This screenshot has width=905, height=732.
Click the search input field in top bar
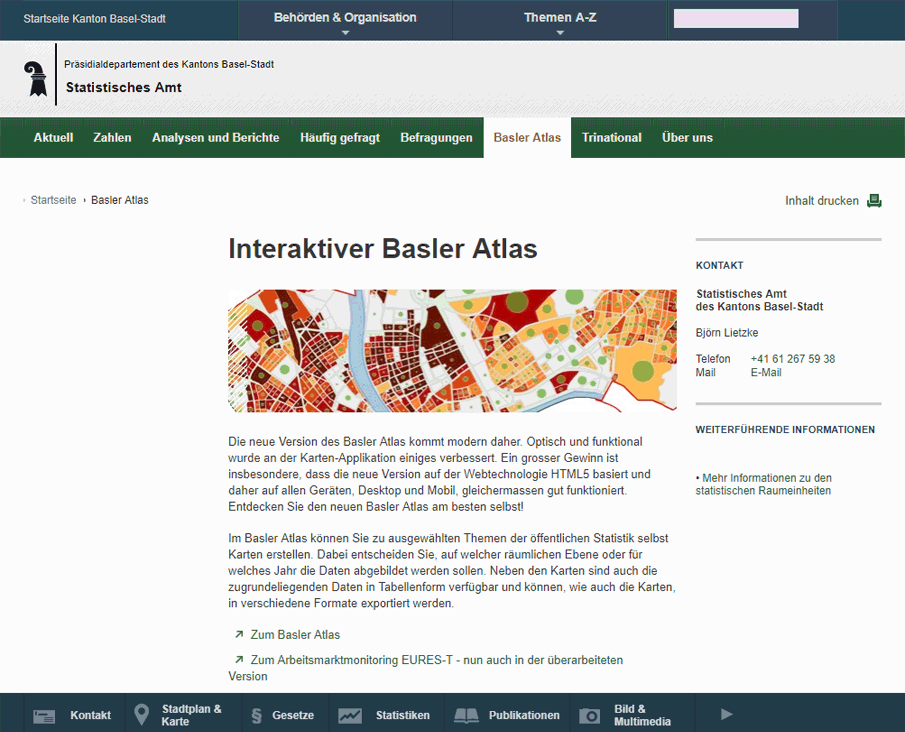pos(736,18)
